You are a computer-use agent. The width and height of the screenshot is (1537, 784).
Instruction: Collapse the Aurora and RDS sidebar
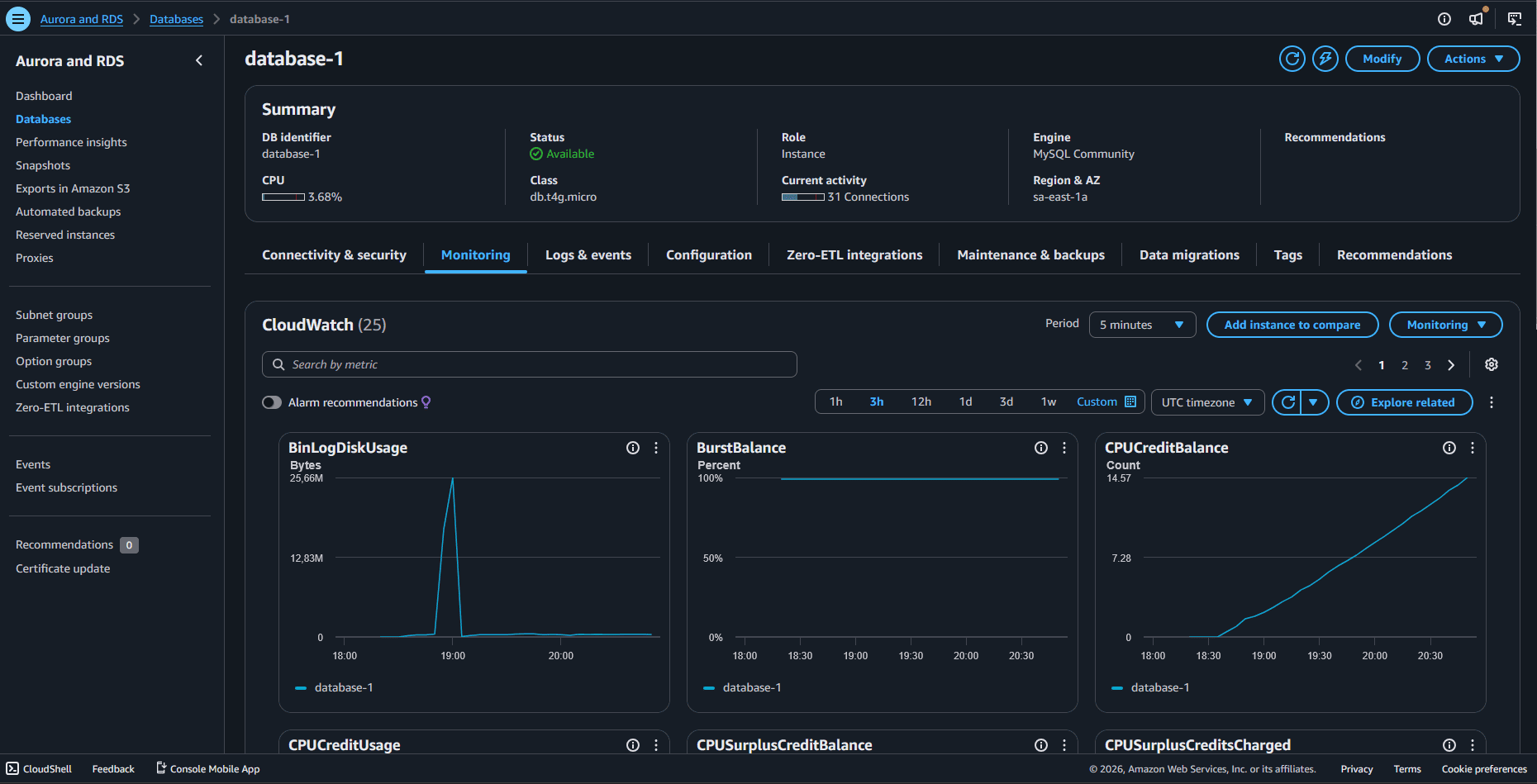(199, 60)
